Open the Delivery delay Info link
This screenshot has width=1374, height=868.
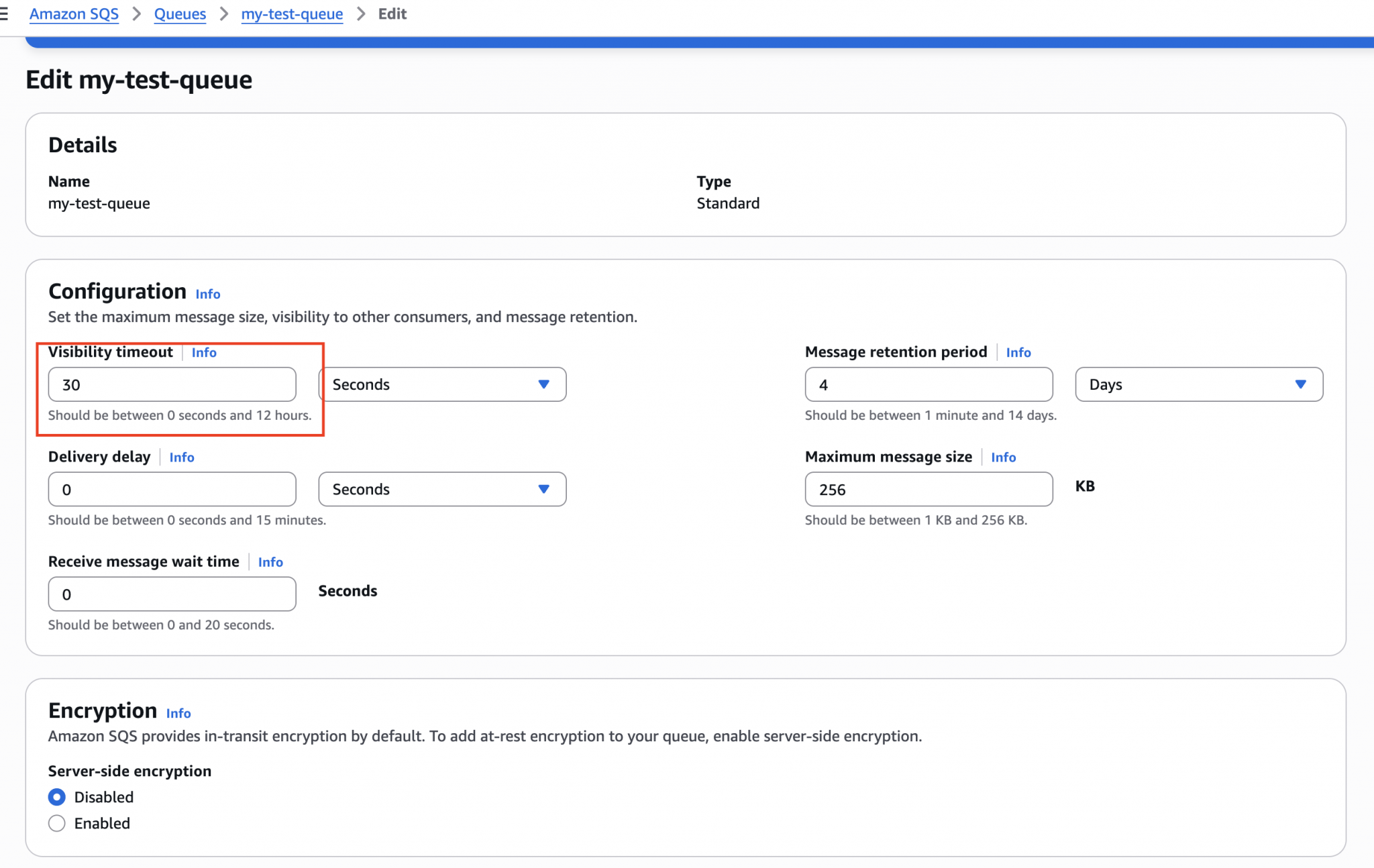182,457
